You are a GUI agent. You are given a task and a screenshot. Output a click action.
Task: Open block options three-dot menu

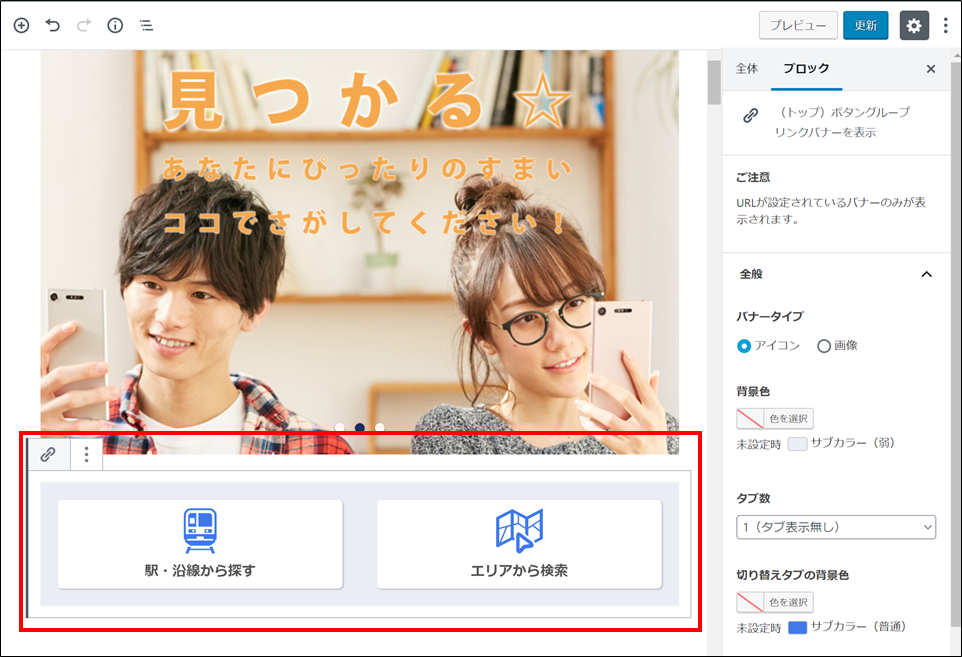coord(87,454)
